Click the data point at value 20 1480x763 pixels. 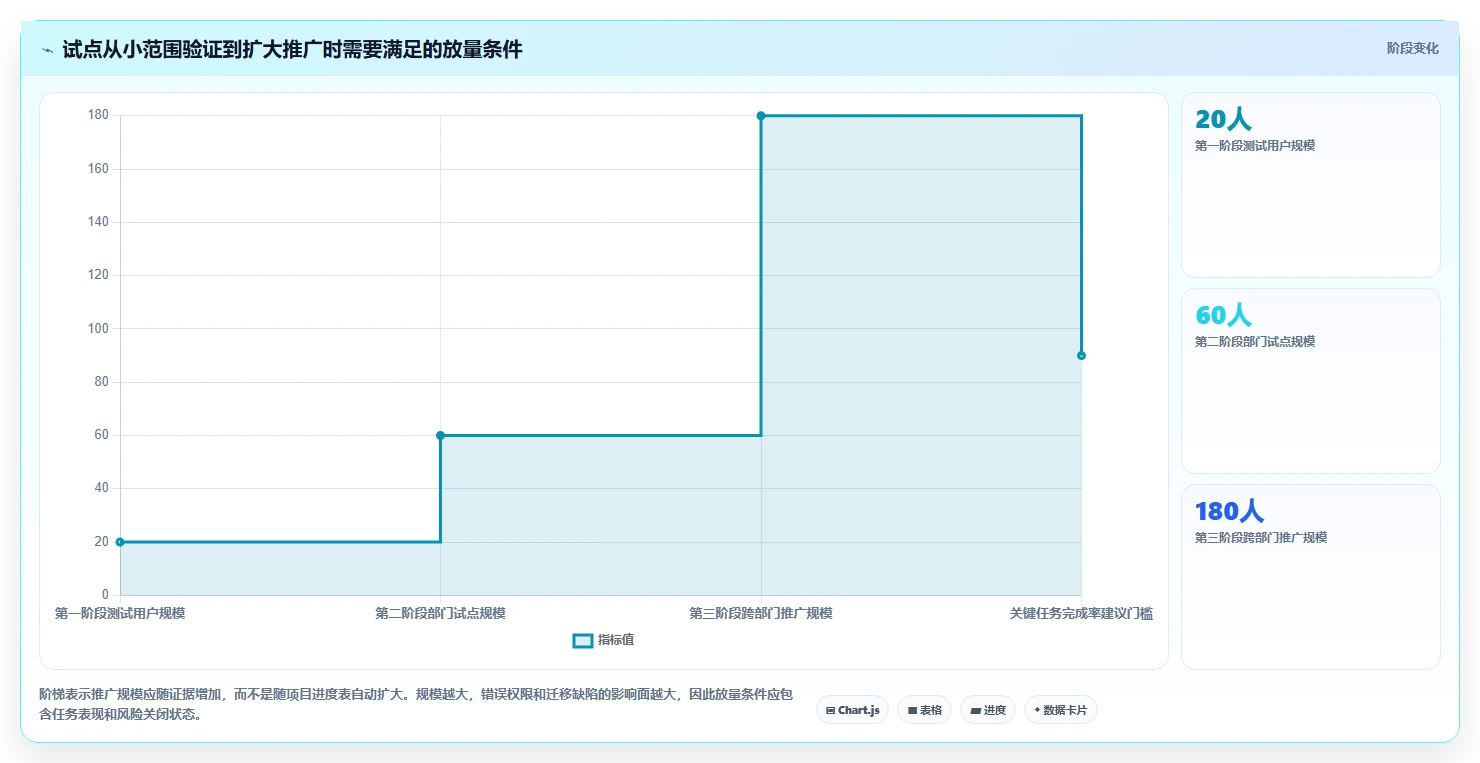(x=120, y=542)
